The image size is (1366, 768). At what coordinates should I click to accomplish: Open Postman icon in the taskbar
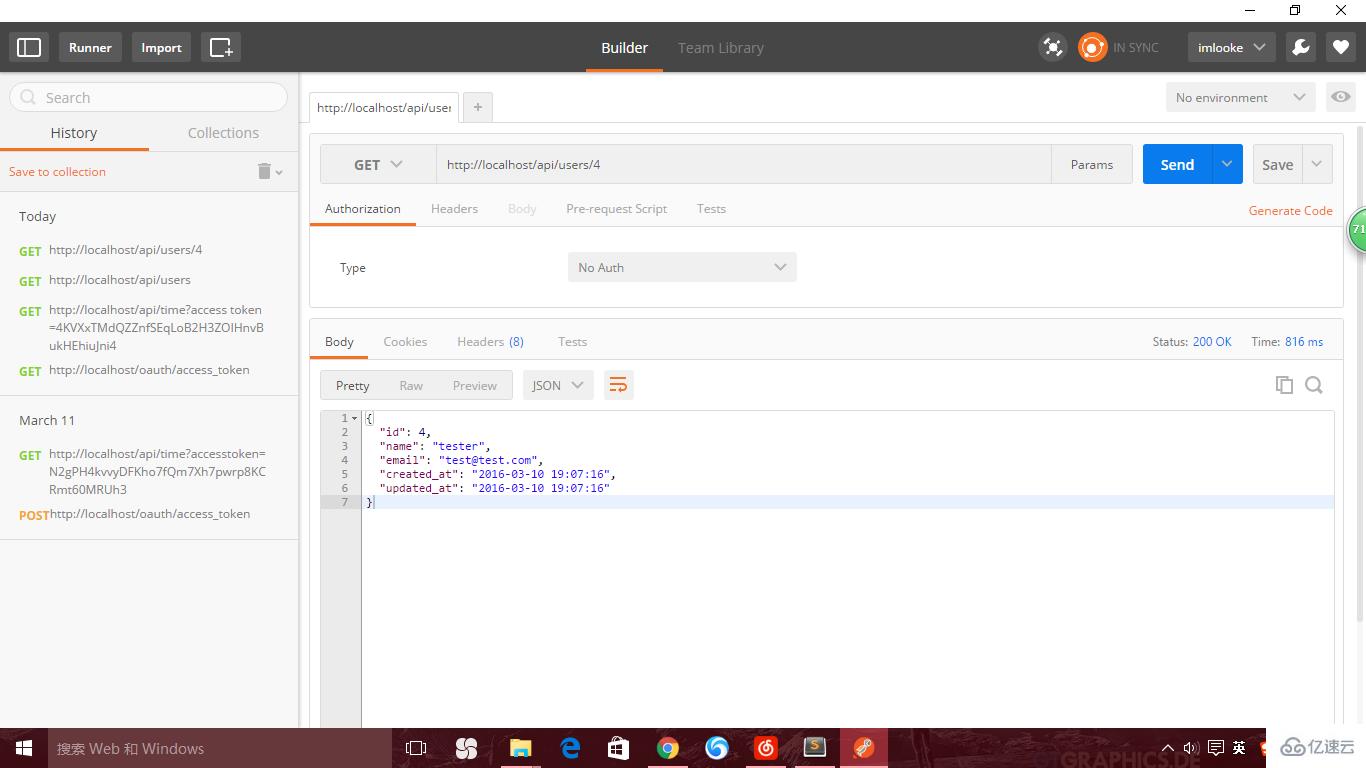point(864,748)
